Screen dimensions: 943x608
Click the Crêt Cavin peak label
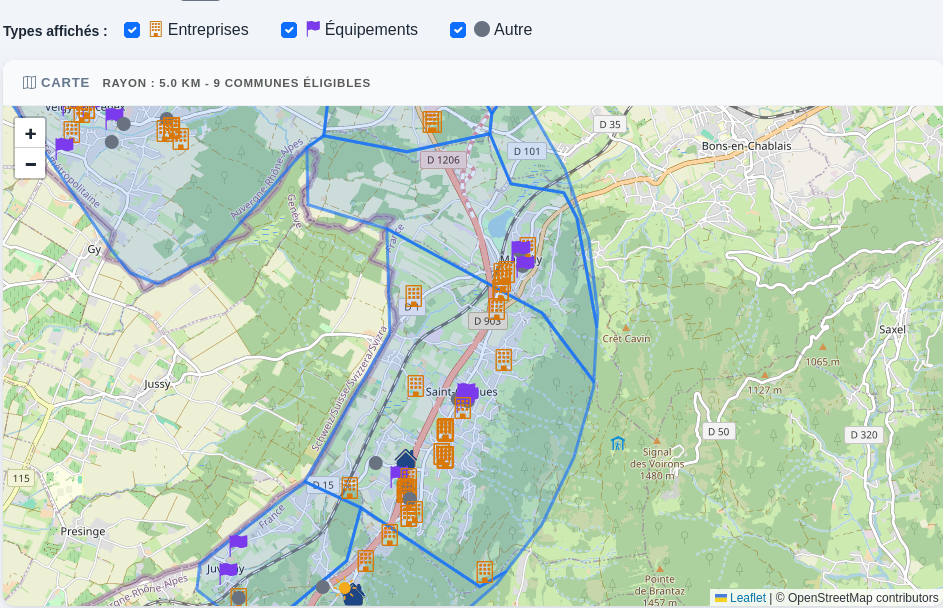click(626, 339)
